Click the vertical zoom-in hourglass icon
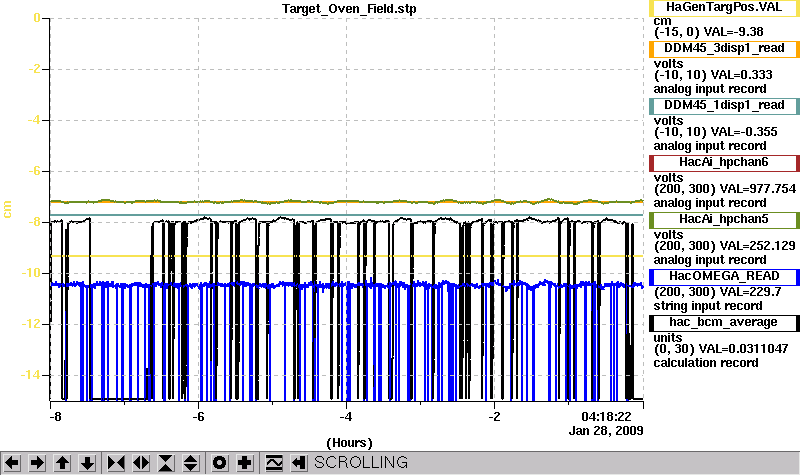The image size is (800, 475). [x=166, y=463]
